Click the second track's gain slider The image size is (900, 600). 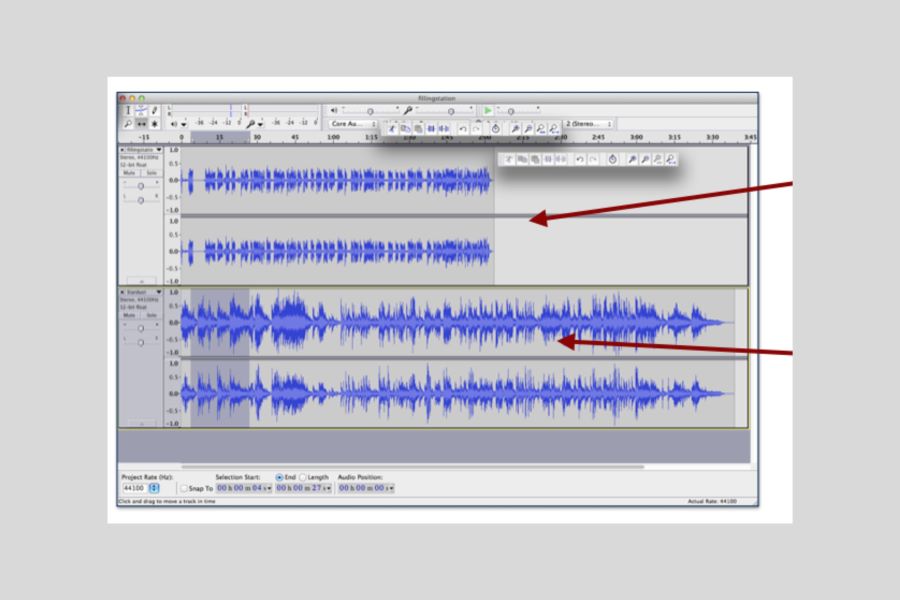pyautogui.click(x=141, y=328)
